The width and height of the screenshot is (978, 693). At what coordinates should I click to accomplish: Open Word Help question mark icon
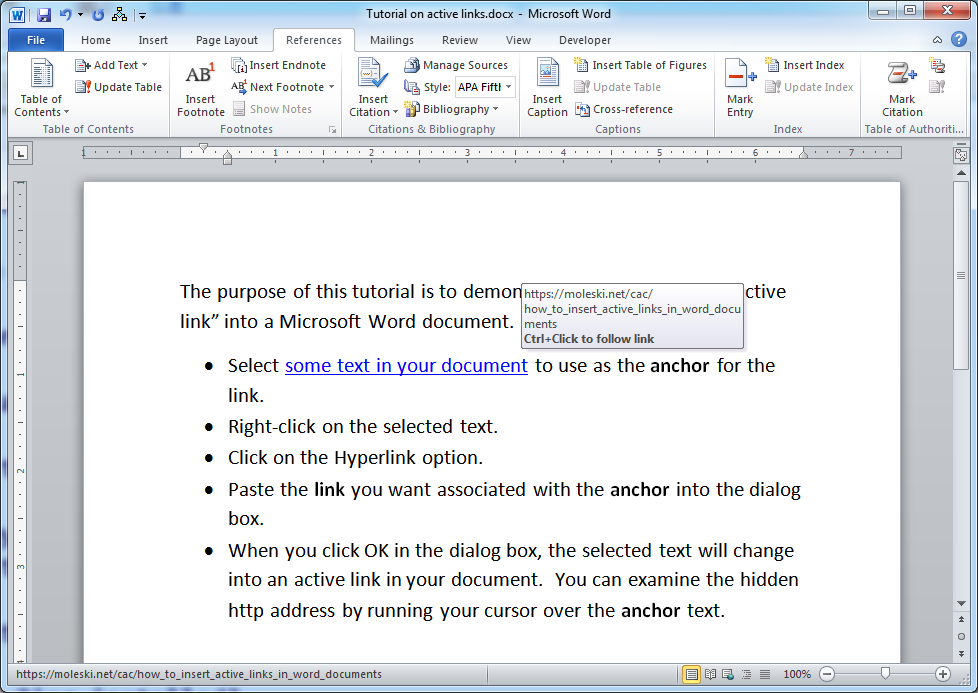[959, 39]
